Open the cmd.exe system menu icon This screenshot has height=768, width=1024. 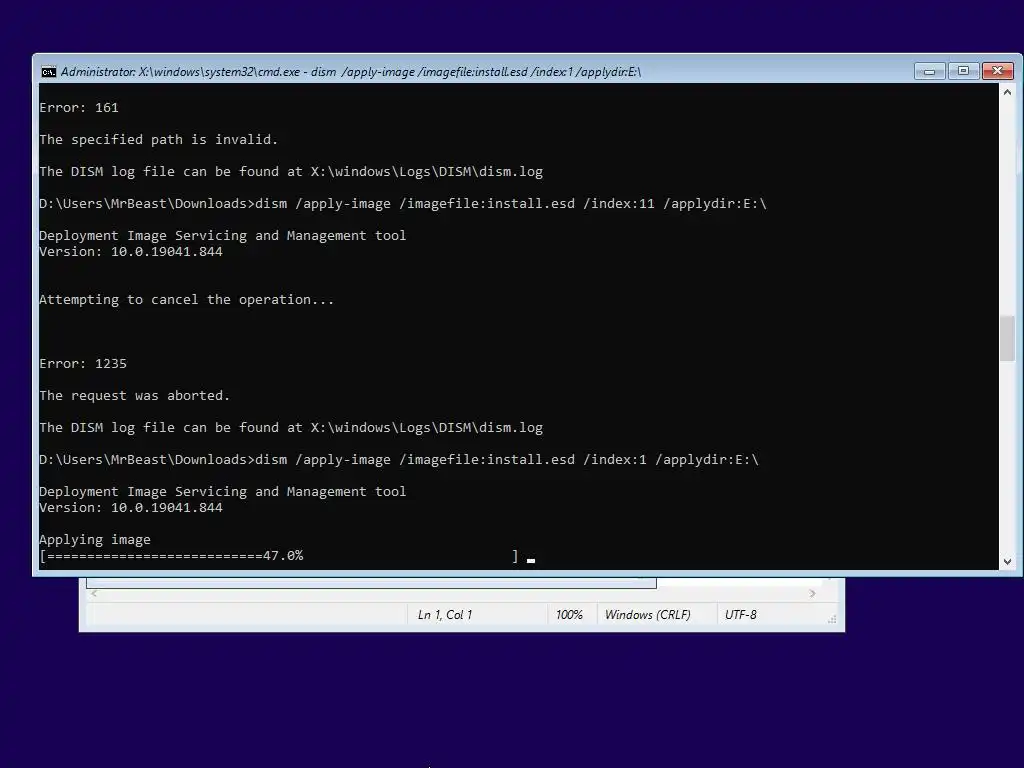coord(49,72)
